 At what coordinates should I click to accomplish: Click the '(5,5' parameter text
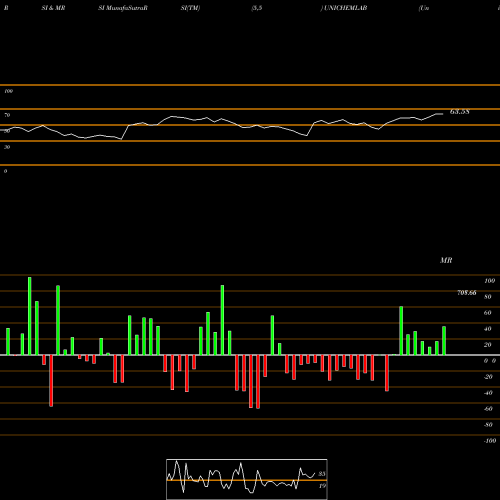click(x=257, y=8)
